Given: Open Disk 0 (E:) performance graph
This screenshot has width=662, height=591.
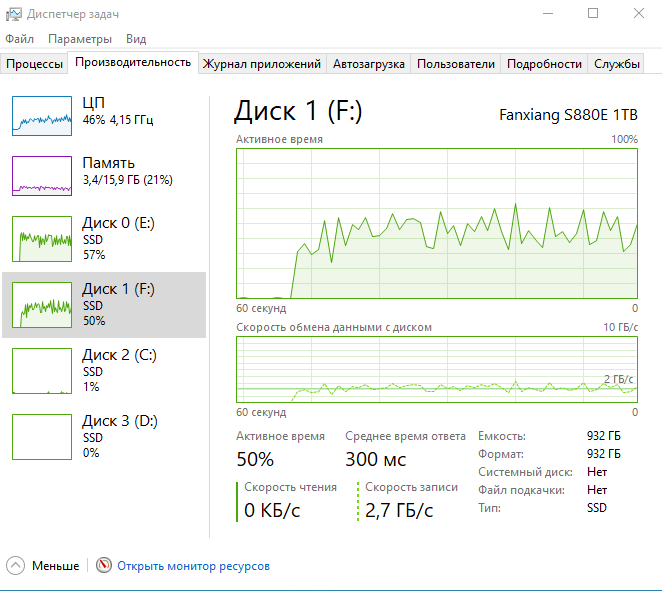Looking at the screenshot, I should point(42,240).
